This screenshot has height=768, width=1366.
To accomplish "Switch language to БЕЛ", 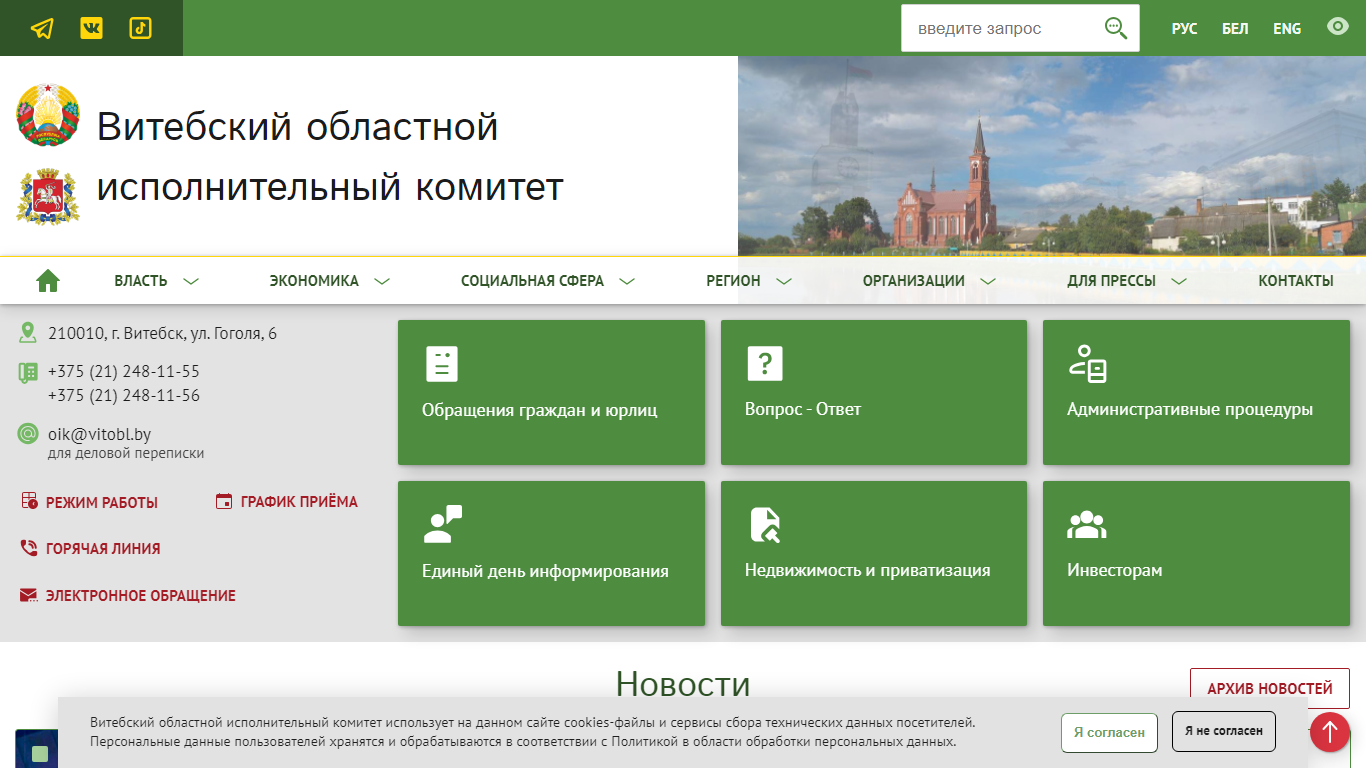I will click(1235, 29).
